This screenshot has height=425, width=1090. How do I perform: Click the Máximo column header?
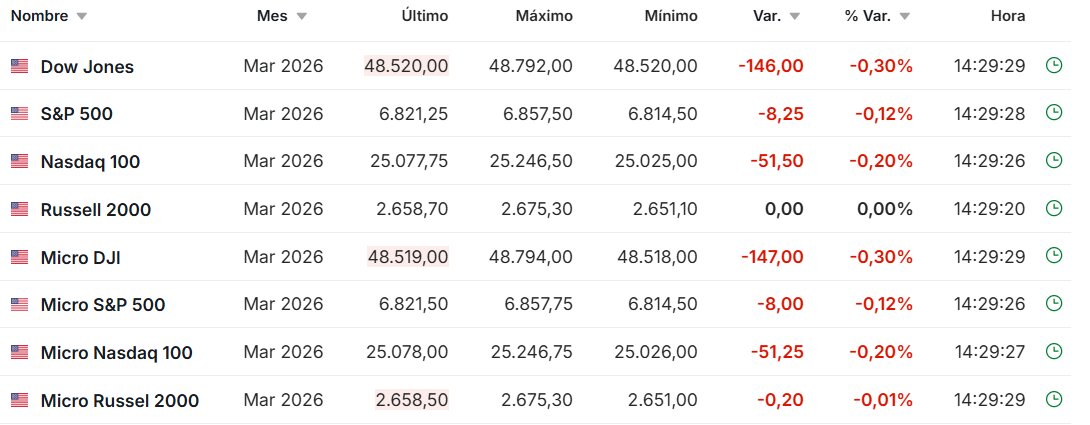point(544,17)
